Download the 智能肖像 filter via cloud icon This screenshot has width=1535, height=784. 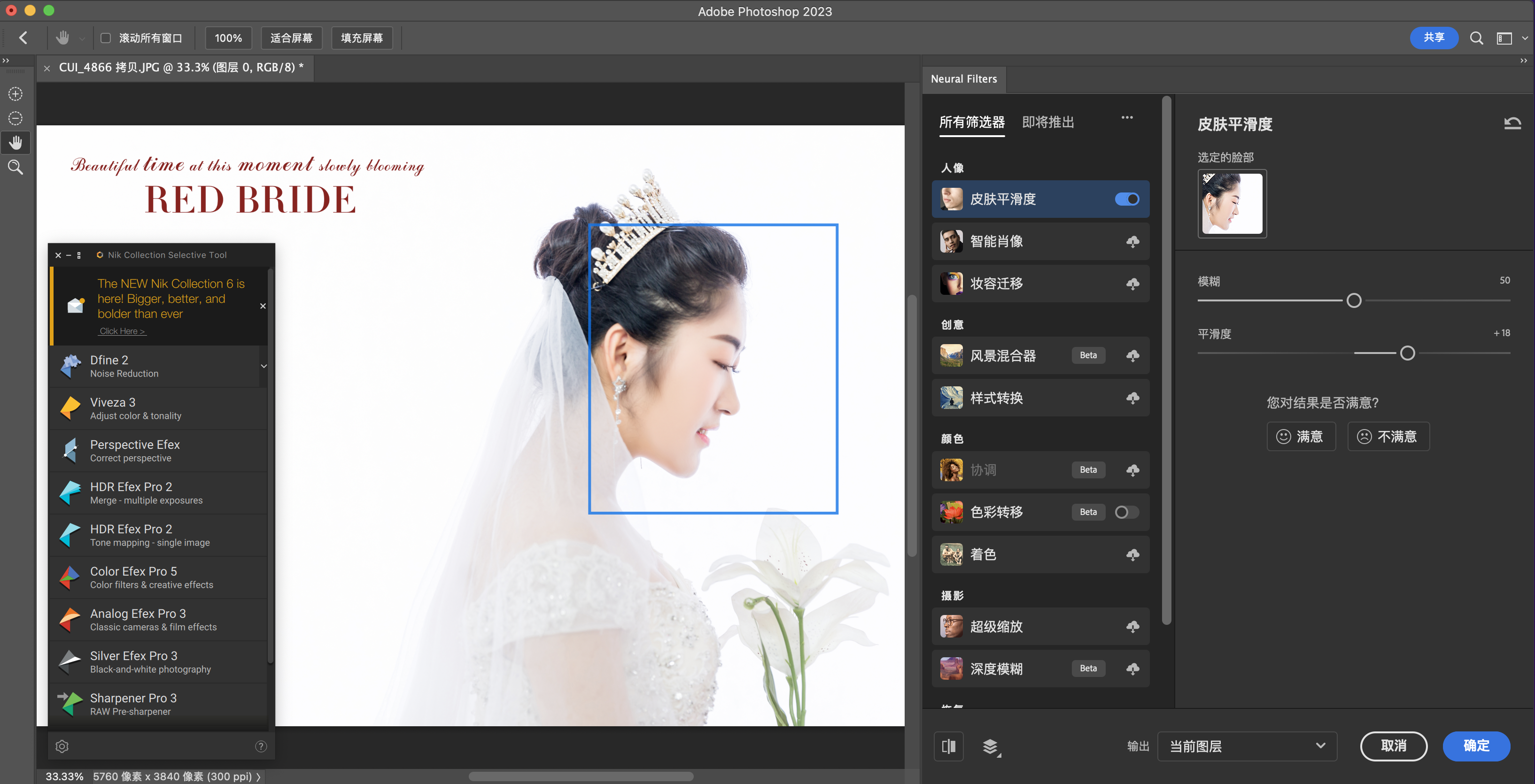(x=1132, y=241)
